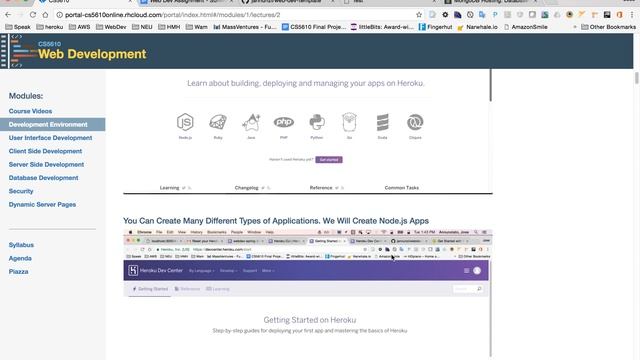Expand the By Language menu in Heroku screenshot

click(201, 271)
